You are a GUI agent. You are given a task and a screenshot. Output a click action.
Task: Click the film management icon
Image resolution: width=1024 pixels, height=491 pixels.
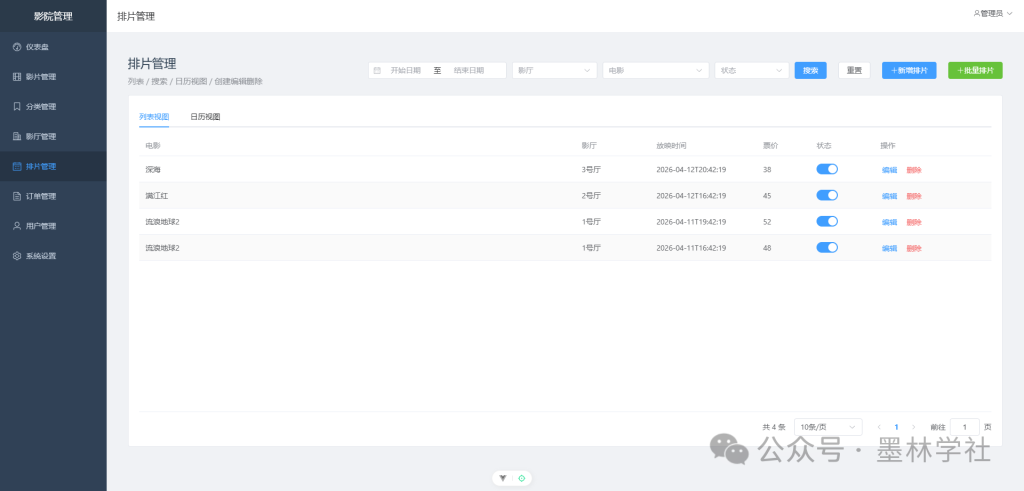17,77
